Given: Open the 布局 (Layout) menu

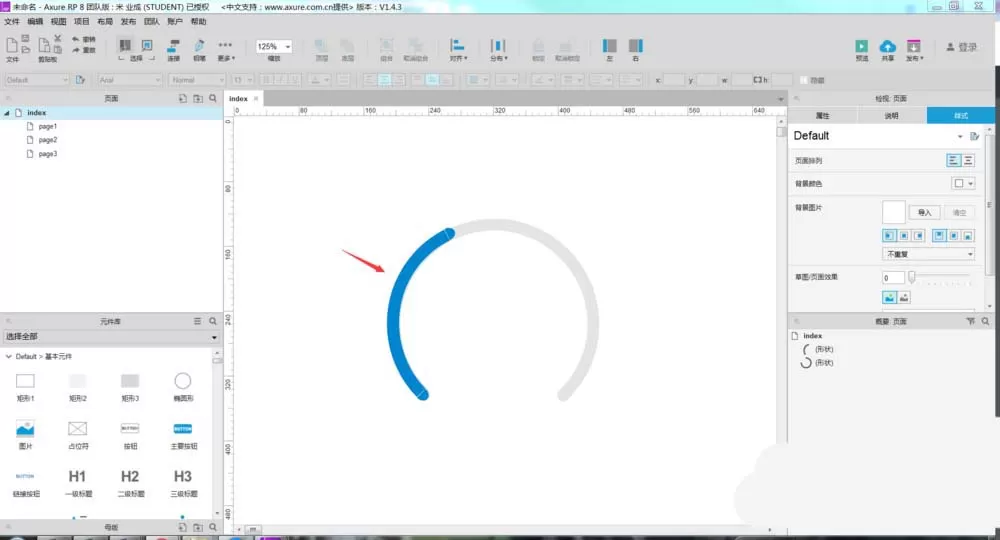Looking at the screenshot, I should point(105,22).
